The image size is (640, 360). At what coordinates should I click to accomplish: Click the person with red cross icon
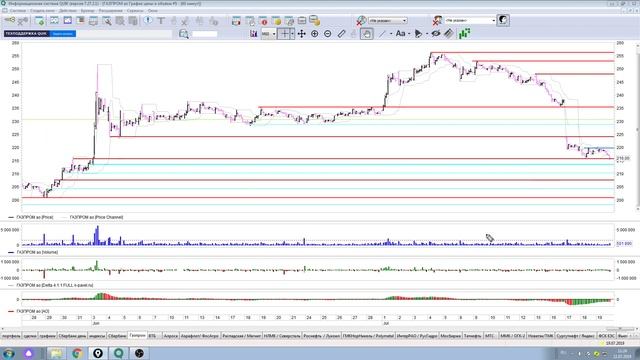(437, 20)
